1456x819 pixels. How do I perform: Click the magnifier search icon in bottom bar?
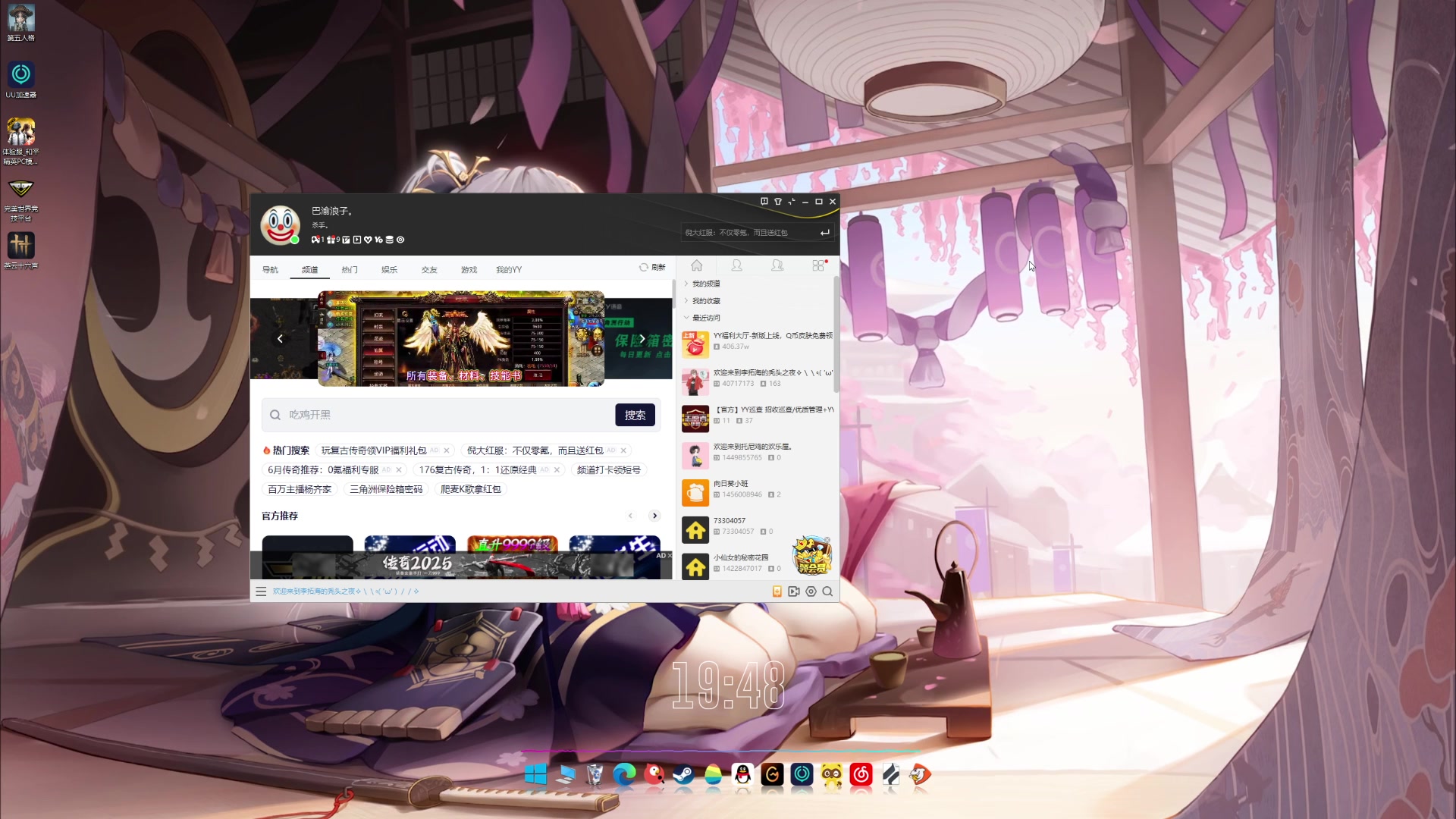[x=828, y=591]
